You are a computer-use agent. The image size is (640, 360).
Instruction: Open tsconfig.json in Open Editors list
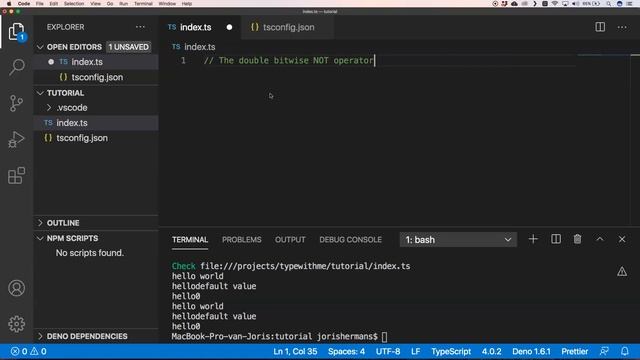(x=96, y=77)
